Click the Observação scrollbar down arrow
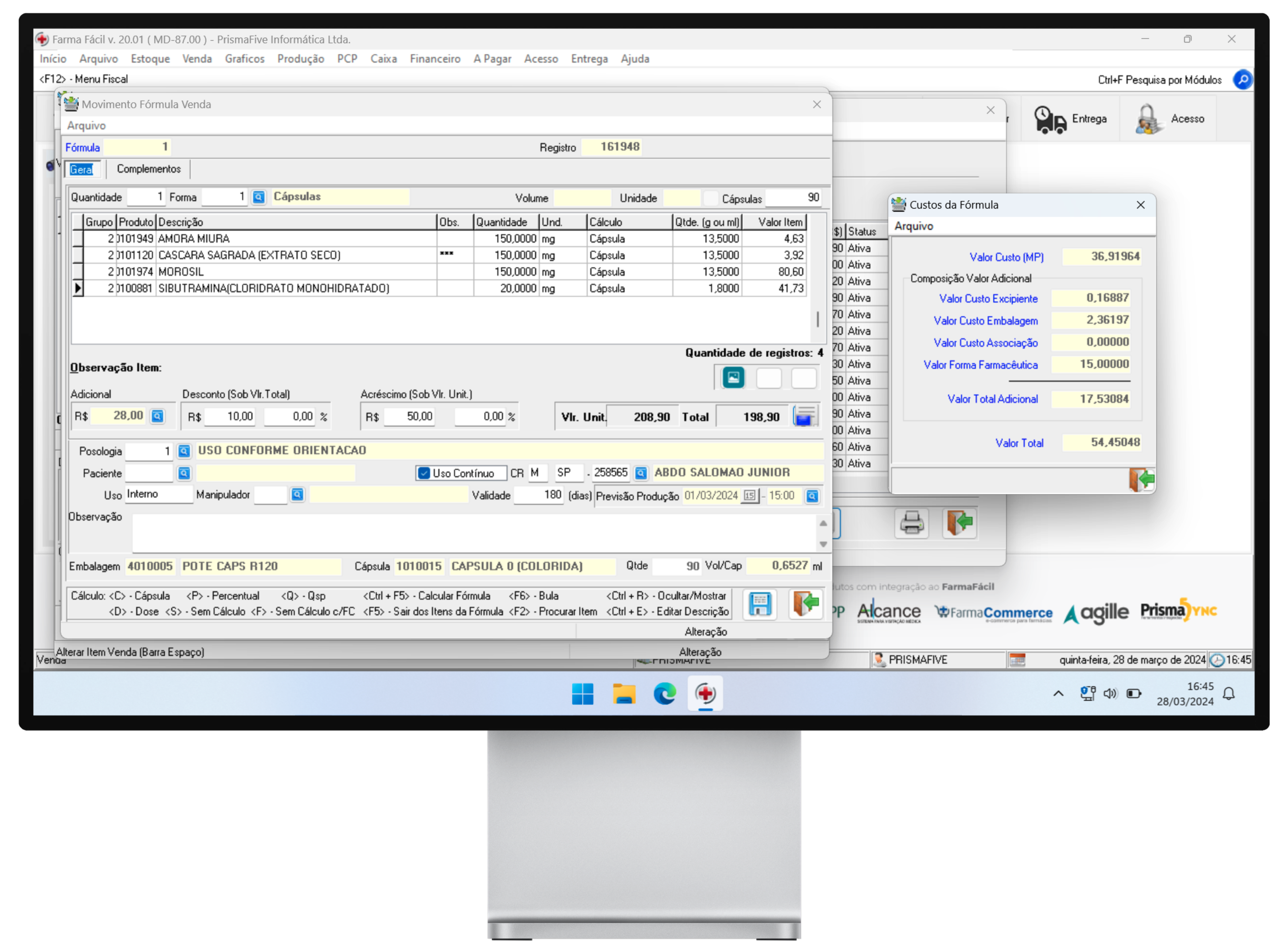 [x=823, y=544]
